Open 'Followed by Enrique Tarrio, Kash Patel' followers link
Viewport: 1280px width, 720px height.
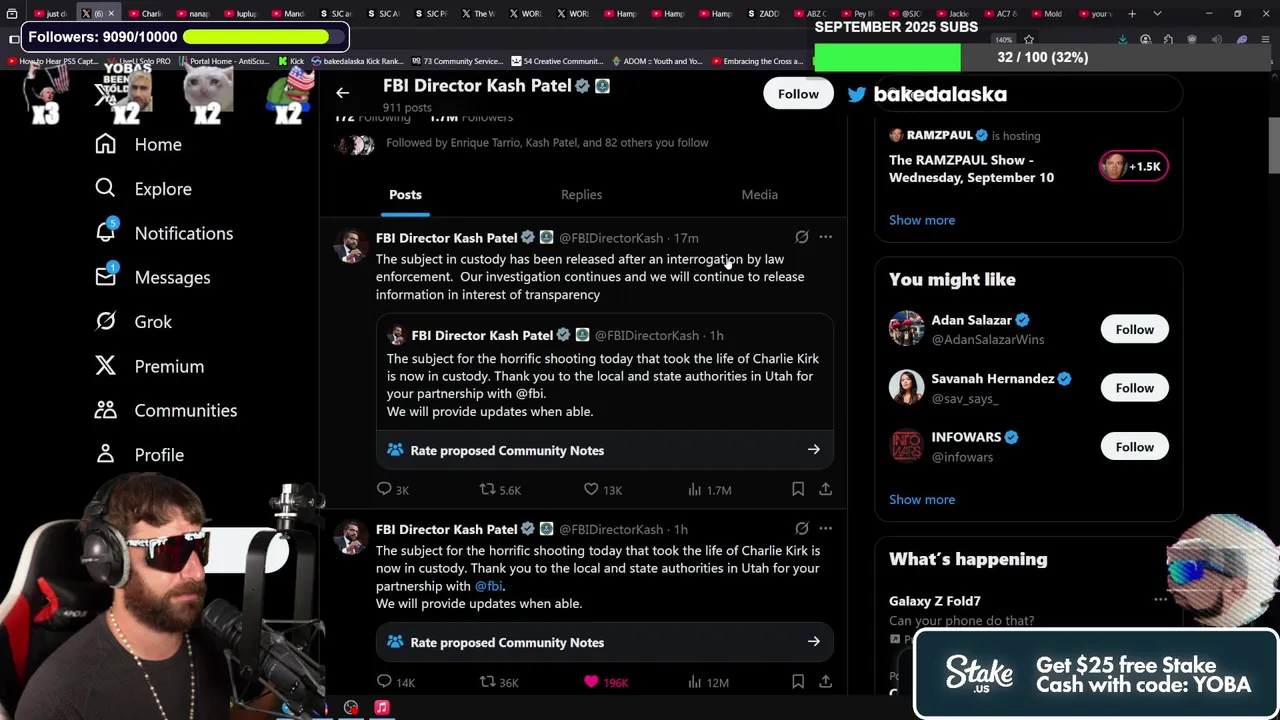click(547, 142)
